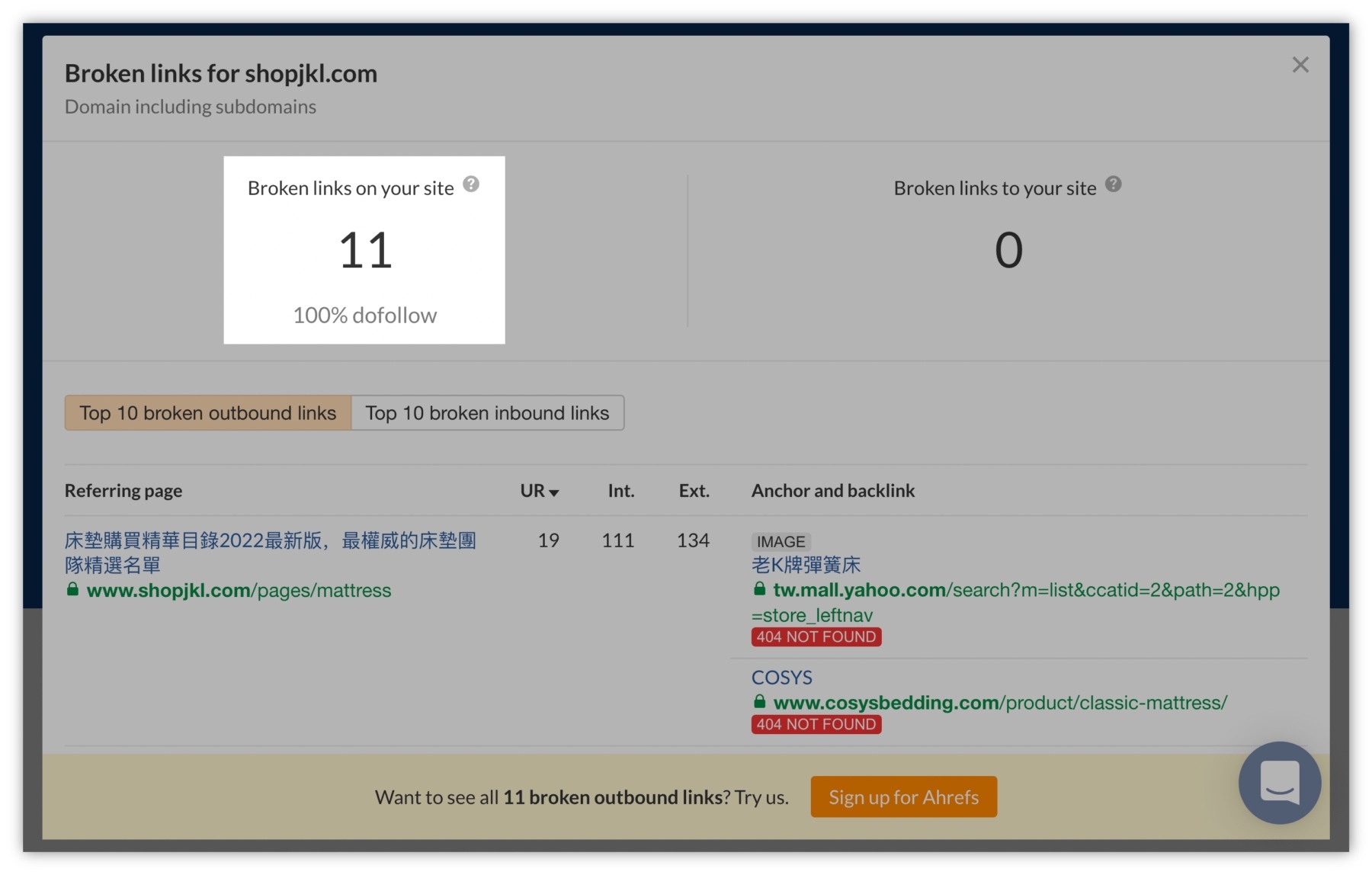Image resolution: width=1372 pixels, height=875 pixels.
Task: Click the COSYS anchor link
Action: [781, 677]
